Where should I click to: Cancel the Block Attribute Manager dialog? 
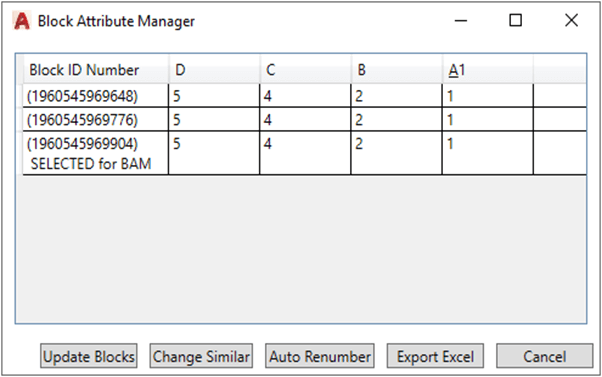coord(544,356)
